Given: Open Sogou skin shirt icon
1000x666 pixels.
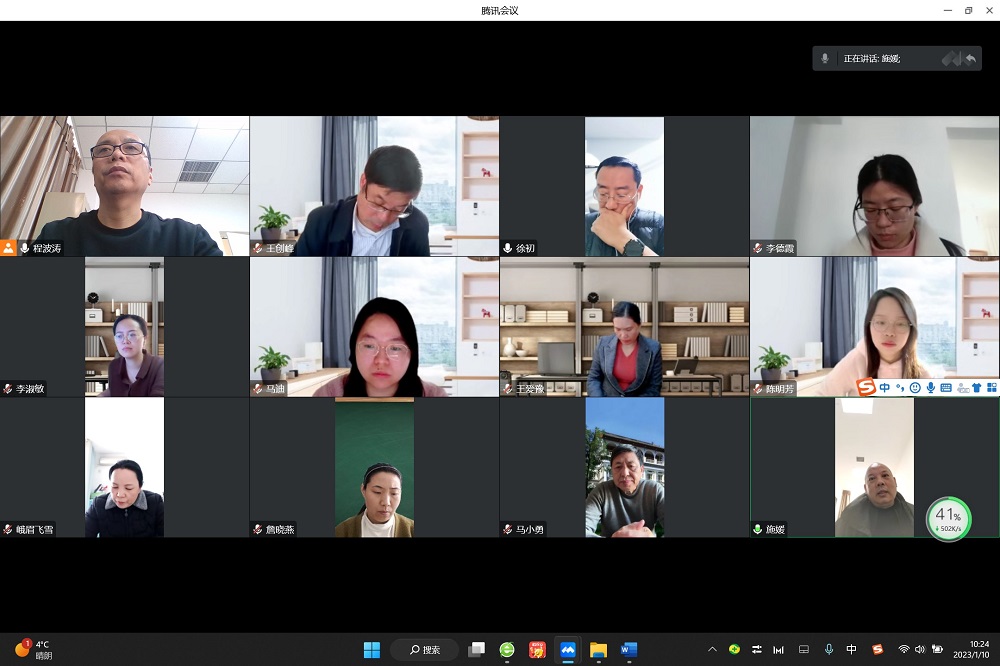Looking at the screenshot, I should click(x=977, y=387).
